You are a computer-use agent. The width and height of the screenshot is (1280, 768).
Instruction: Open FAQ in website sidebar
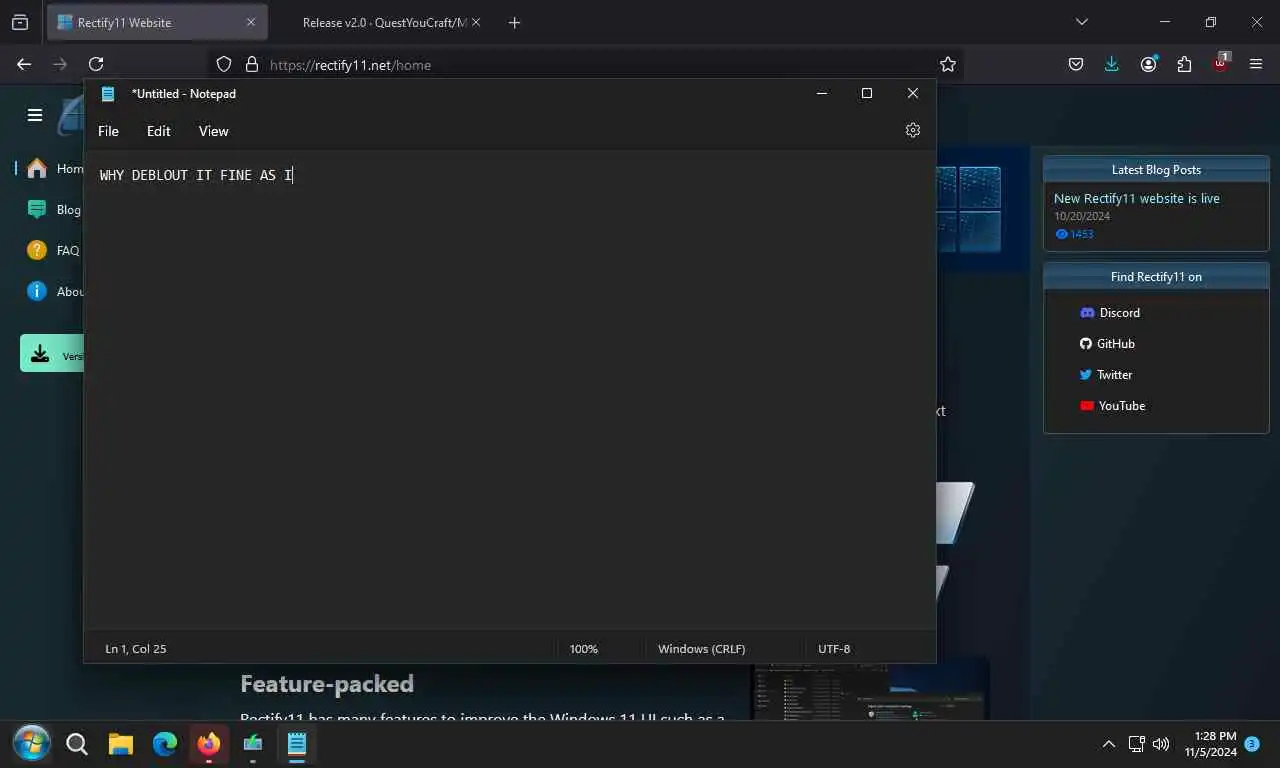pos(55,250)
